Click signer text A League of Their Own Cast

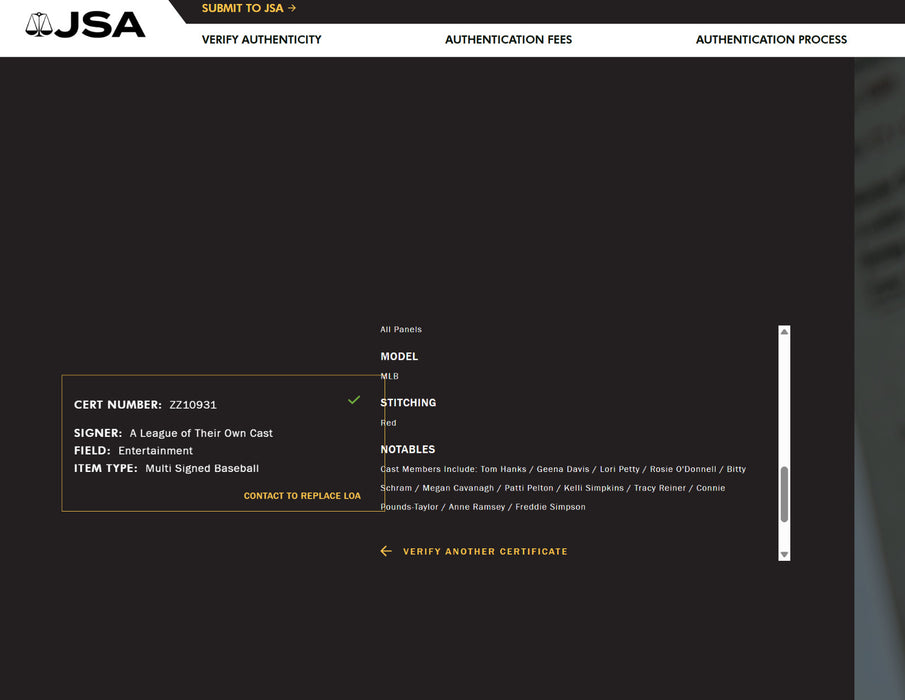pyautogui.click(x=201, y=433)
